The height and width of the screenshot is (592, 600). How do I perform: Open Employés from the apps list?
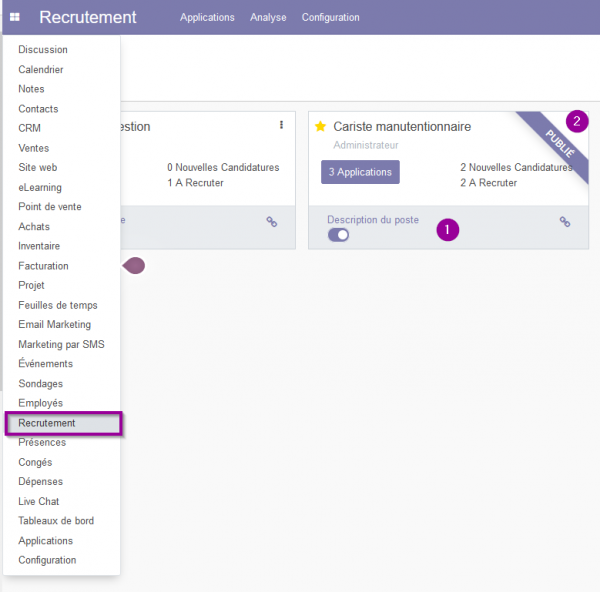[x=40, y=403]
